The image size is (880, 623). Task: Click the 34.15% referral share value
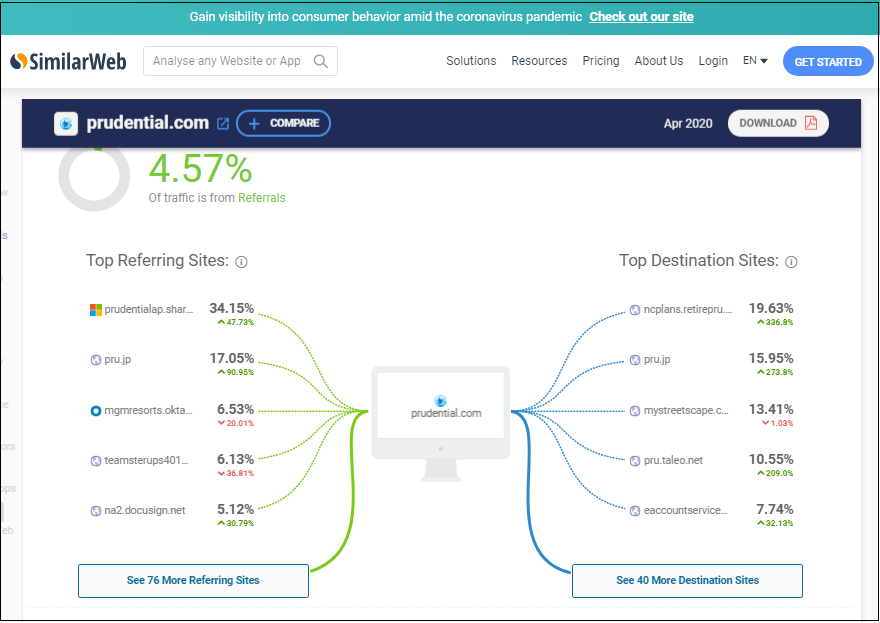[x=232, y=308]
